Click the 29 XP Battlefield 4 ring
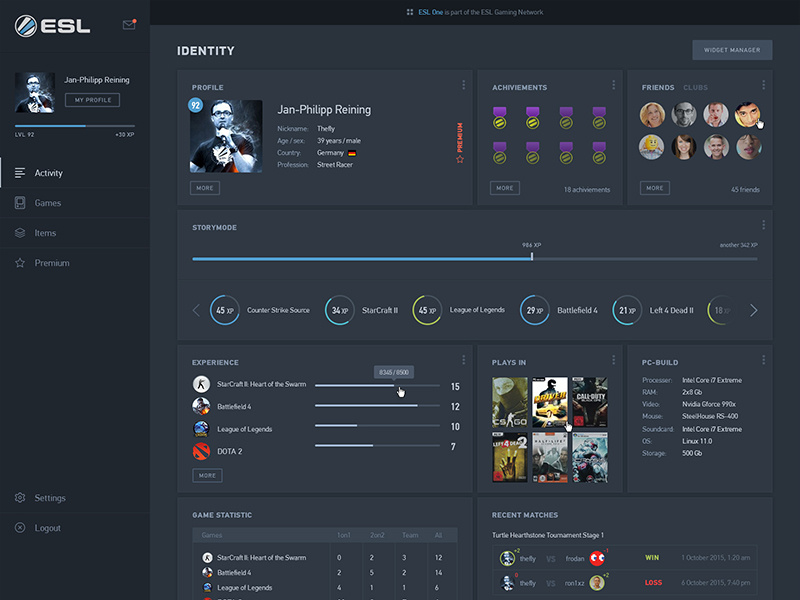The image size is (800, 600). click(535, 310)
